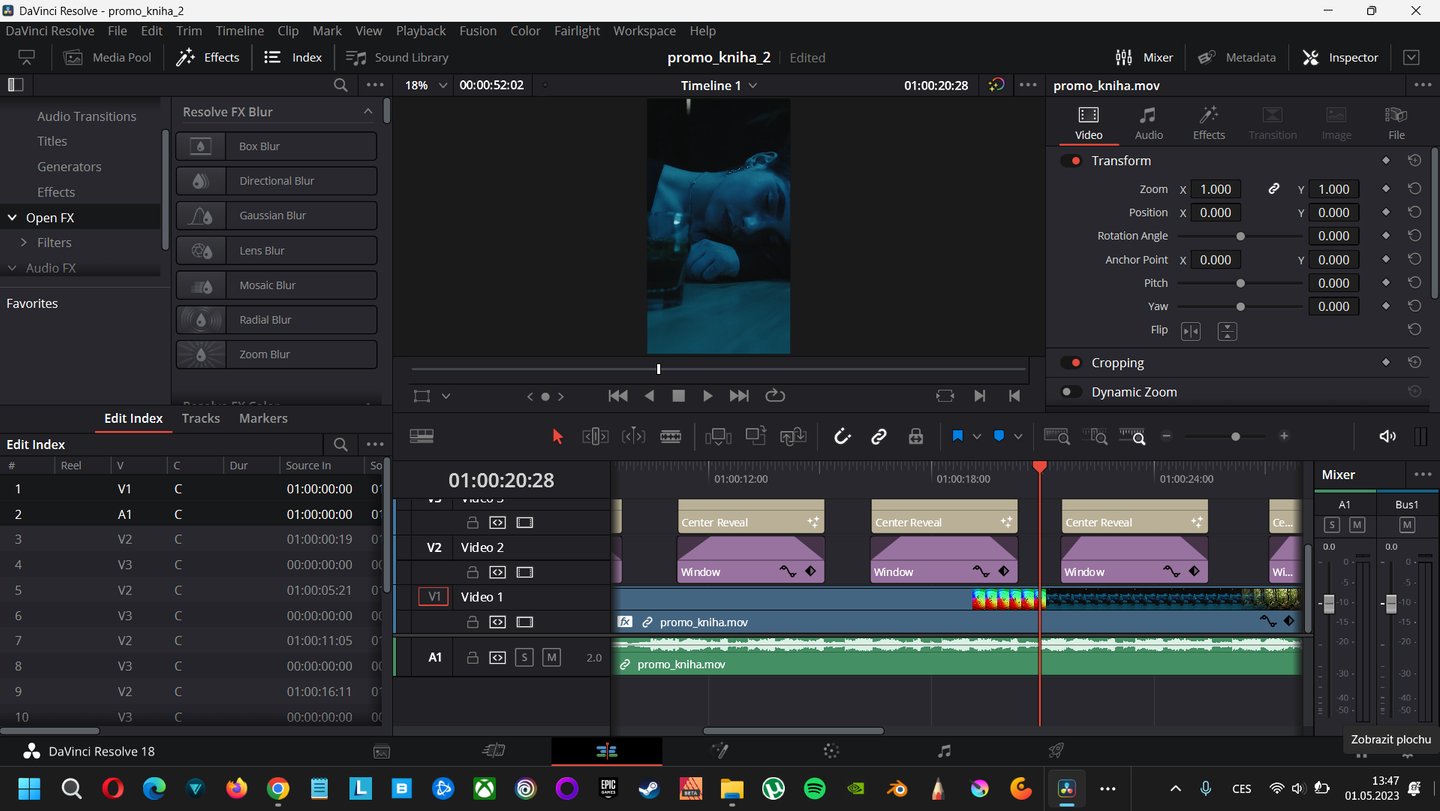Image resolution: width=1440 pixels, height=811 pixels.
Task: Expand the Filters tree item
Action: tap(24, 242)
